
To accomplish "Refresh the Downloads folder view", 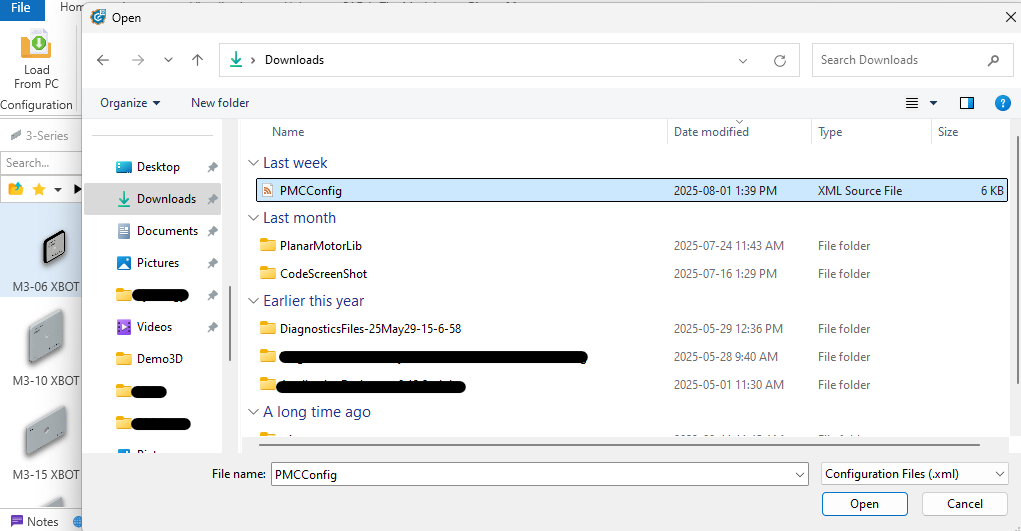I will pyautogui.click(x=780, y=60).
